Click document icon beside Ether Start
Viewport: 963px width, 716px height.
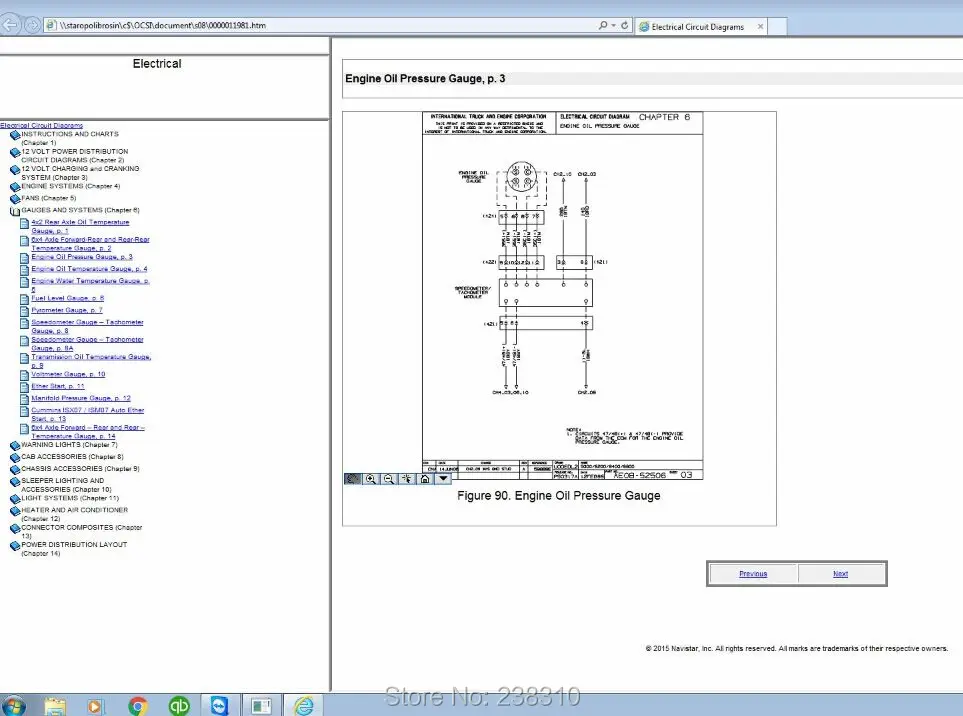click(25, 387)
